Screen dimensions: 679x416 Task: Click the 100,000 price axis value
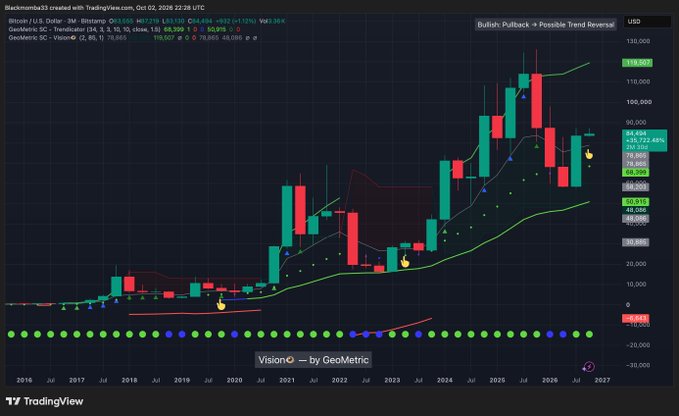point(639,102)
